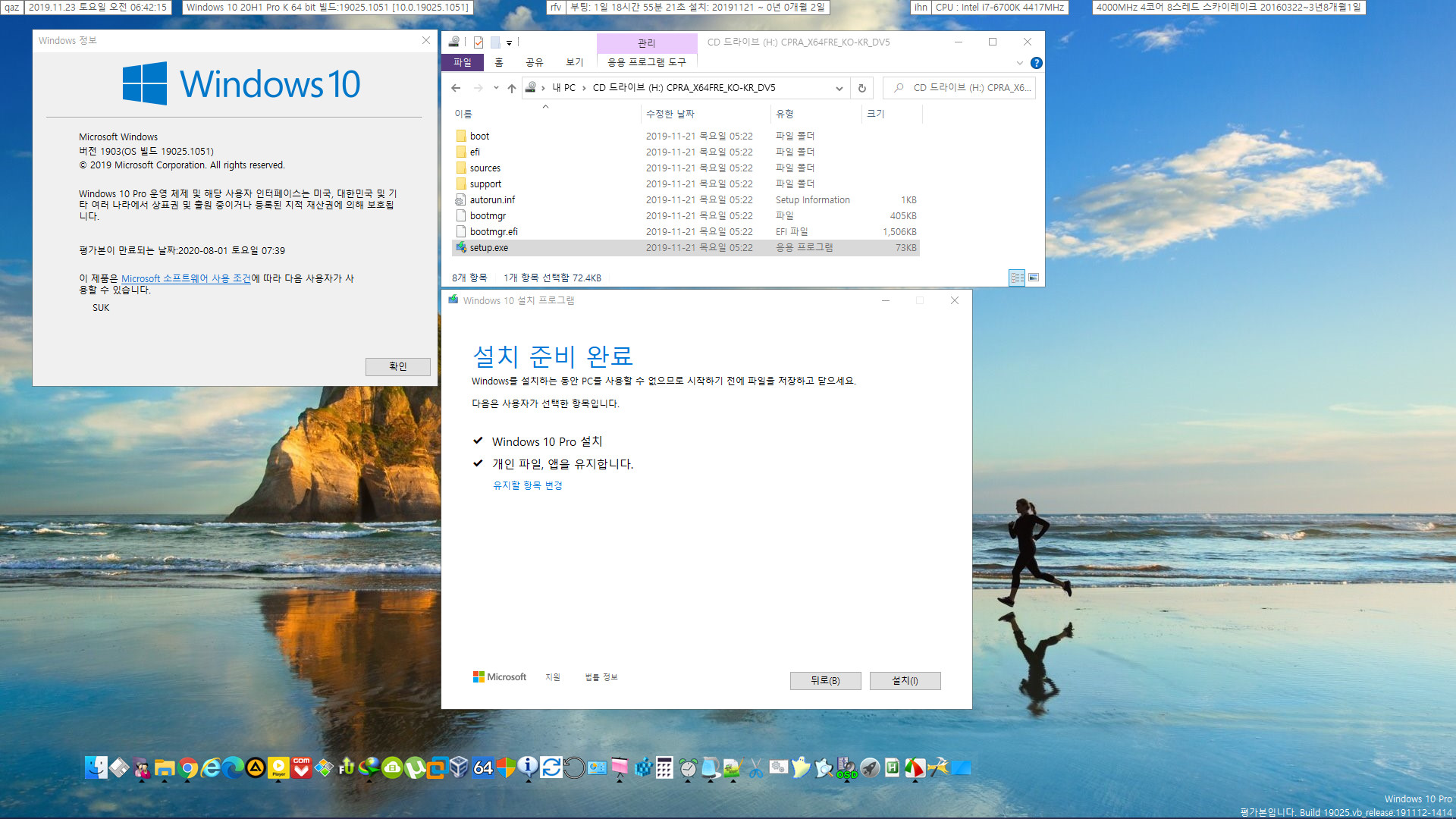Open the Windows Defender shield icon
1456x819 pixels.
tap(506, 768)
